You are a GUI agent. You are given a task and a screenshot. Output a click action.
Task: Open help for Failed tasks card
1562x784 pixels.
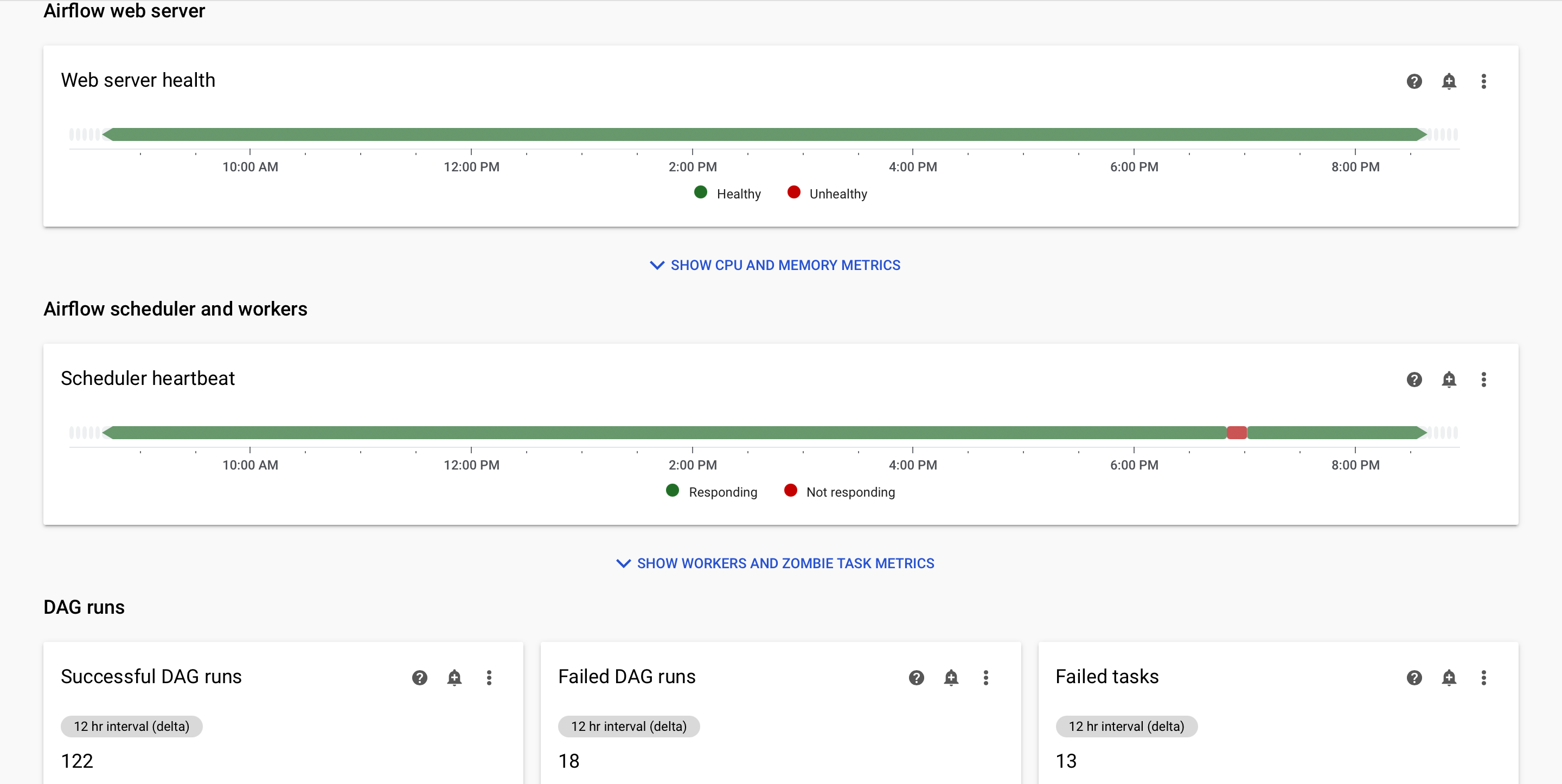coord(1413,678)
